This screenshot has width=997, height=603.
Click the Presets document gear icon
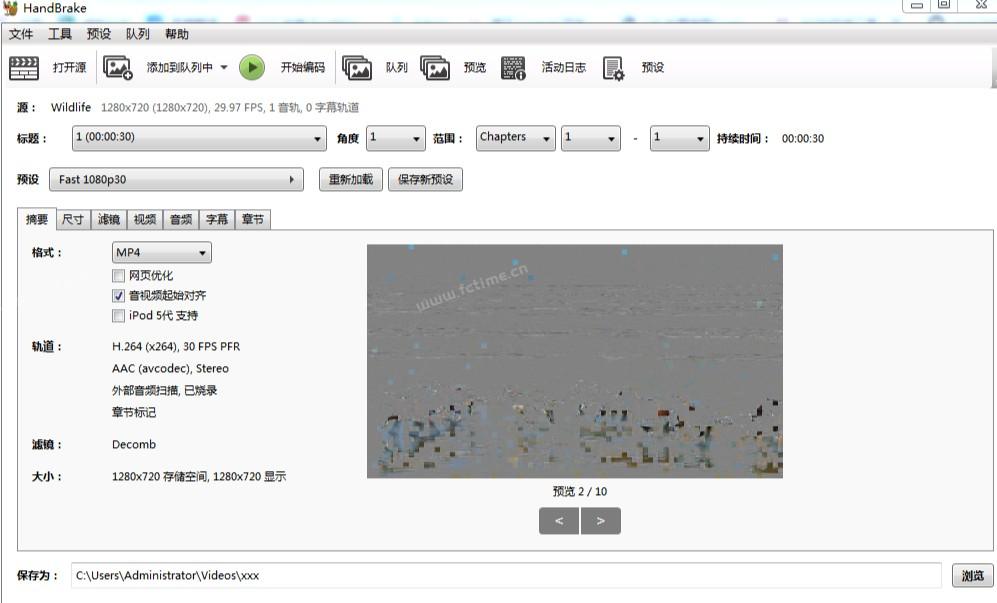pyautogui.click(x=613, y=68)
